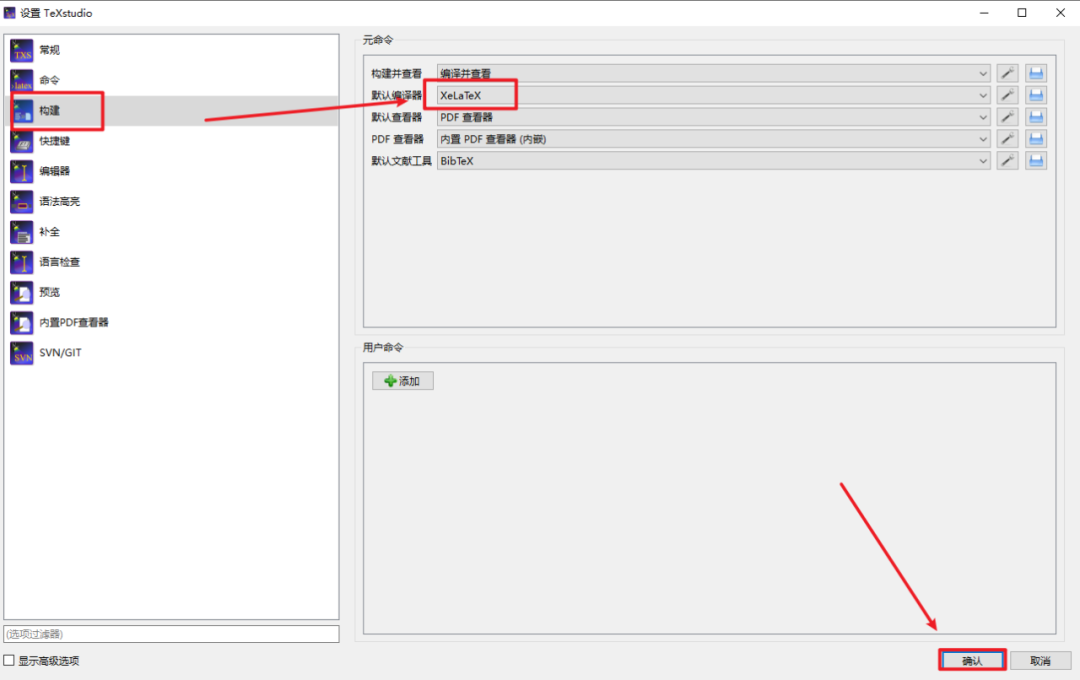Select the 快捷键 (Shortcuts) icon in sidebar
Viewport: 1080px width, 680px height.
coord(22,141)
